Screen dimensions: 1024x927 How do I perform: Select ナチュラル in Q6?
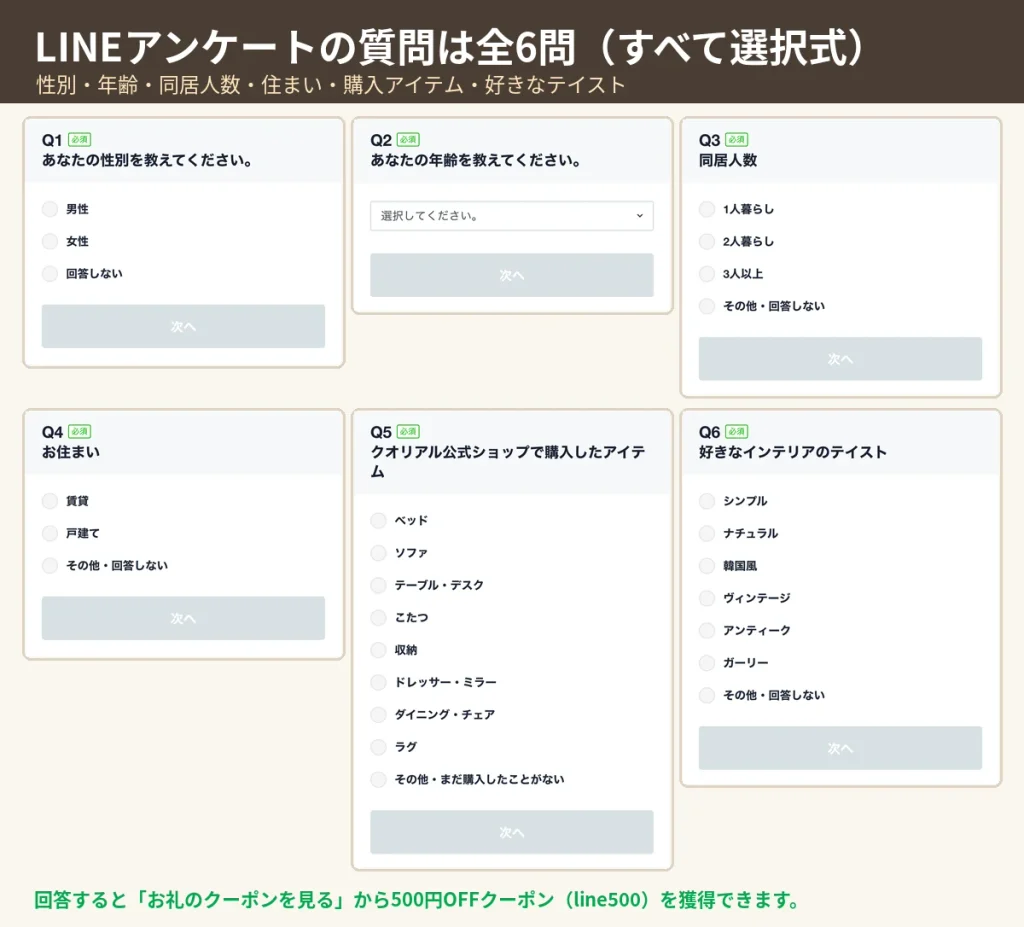click(x=707, y=533)
